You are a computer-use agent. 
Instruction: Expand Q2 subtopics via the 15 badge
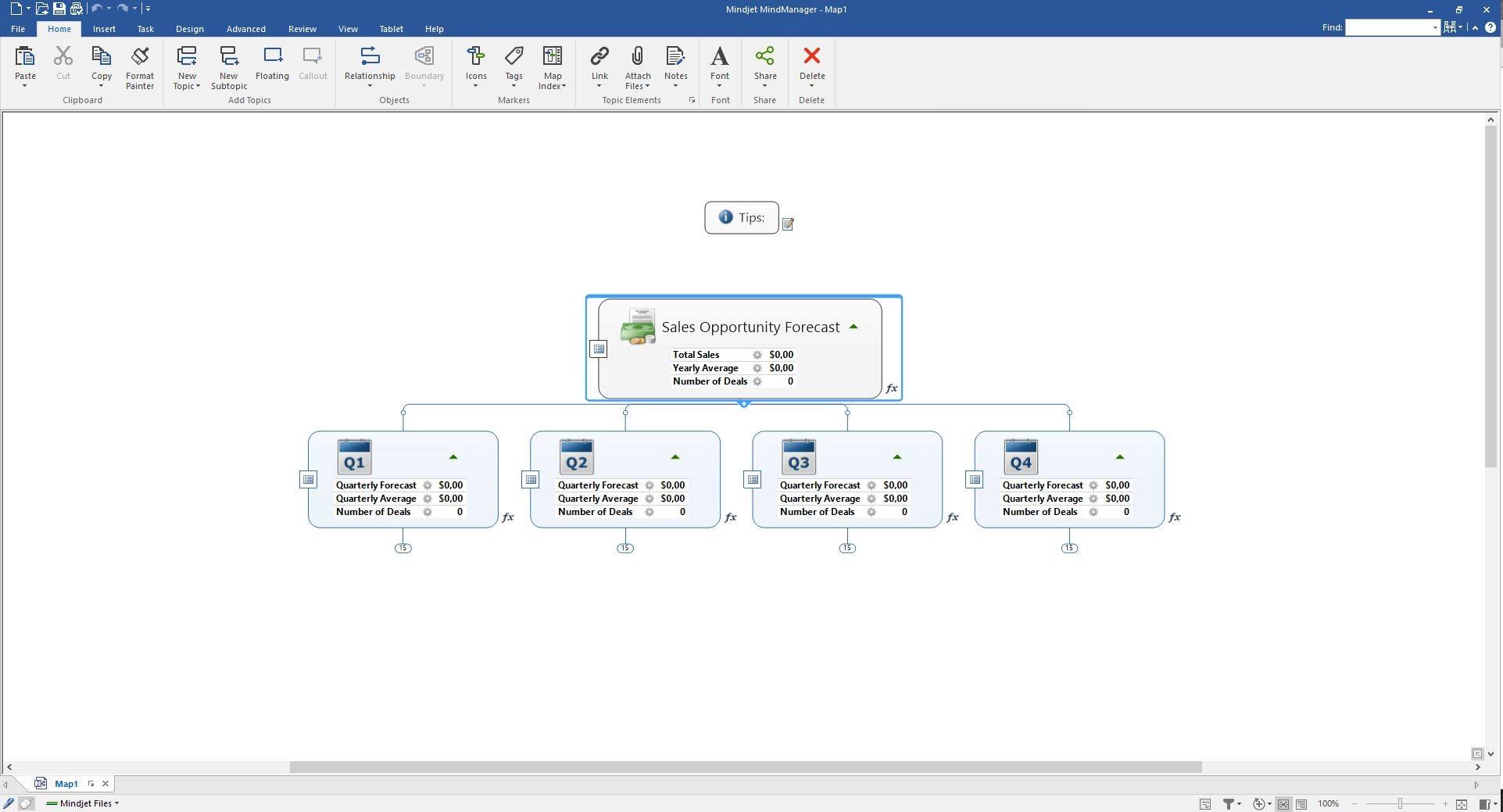point(624,549)
